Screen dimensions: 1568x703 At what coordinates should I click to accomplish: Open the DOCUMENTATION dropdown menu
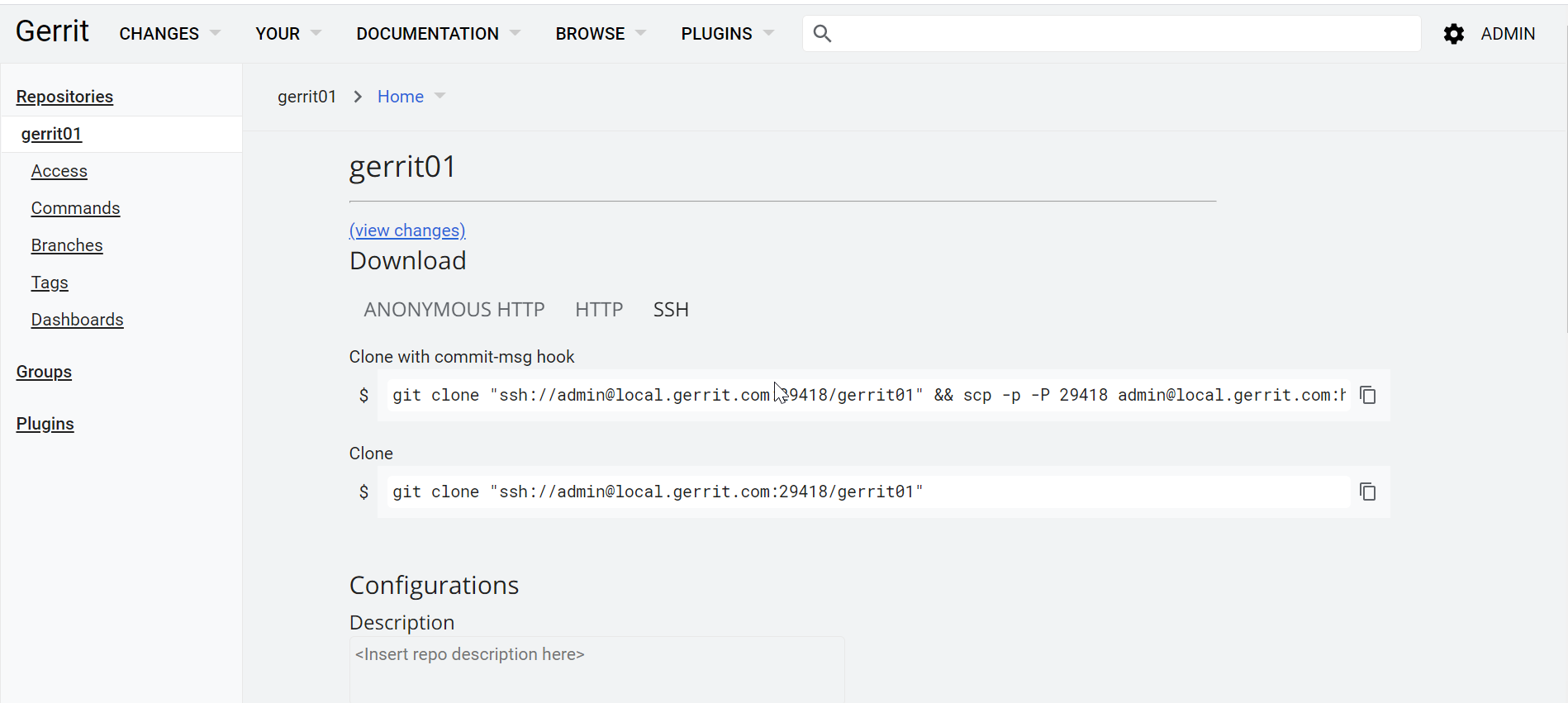pos(439,34)
